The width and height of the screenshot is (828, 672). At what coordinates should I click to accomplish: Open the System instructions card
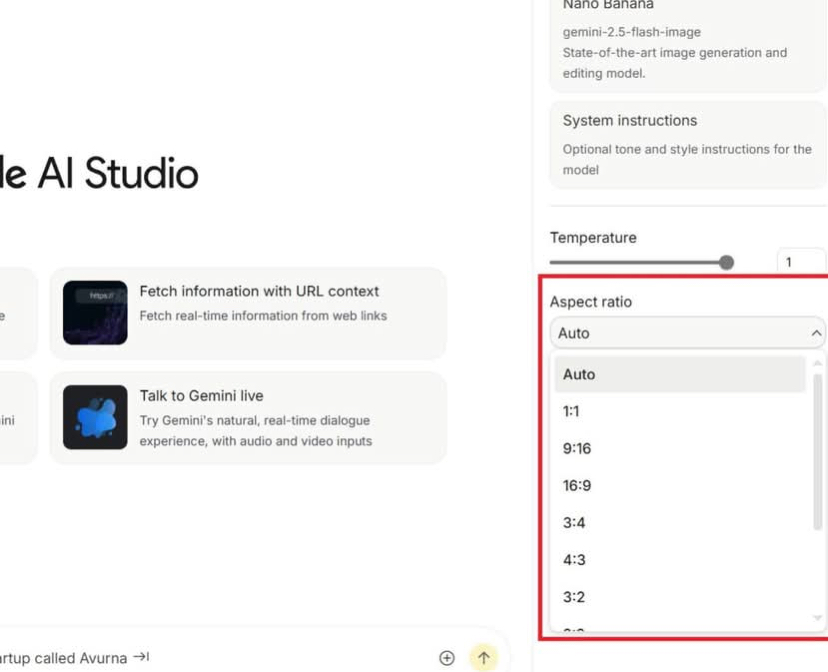pyautogui.click(x=688, y=145)
